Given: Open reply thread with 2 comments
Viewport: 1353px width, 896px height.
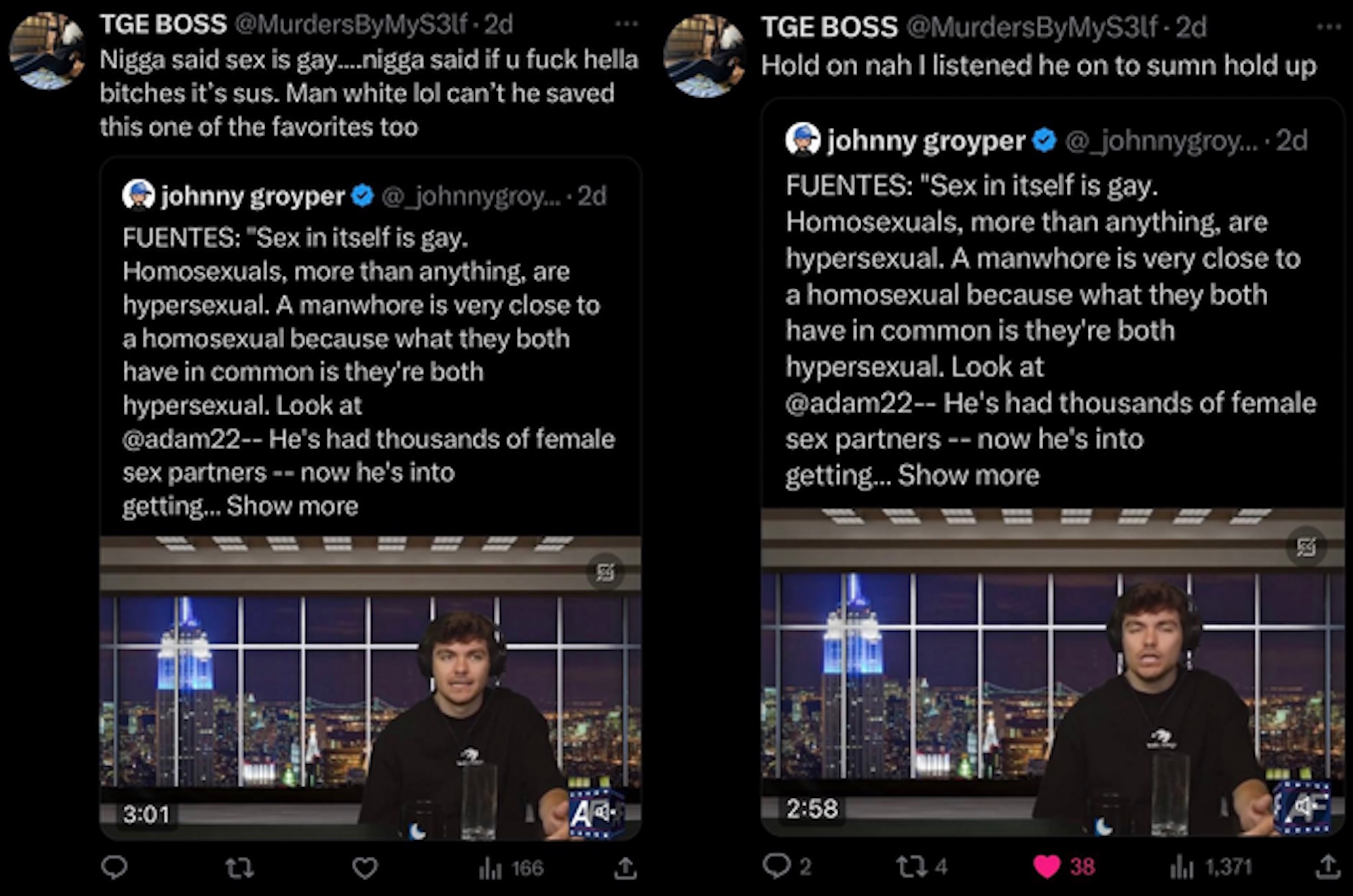Looking at the screenshot, I should tap(785, 866).
